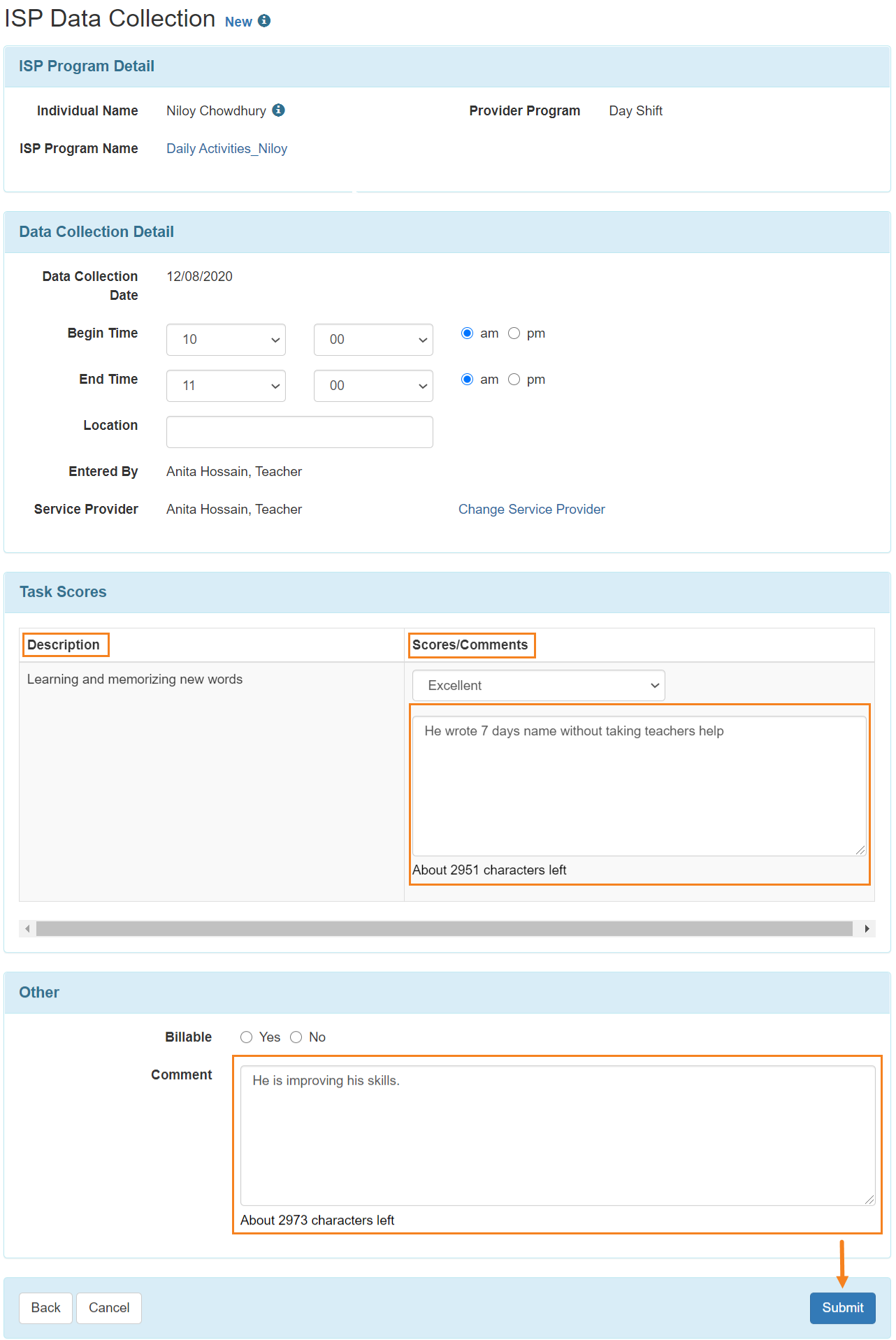The image size is (896, 1340).
Task: Open End Time minutes dropdown
Action: click(x=373, y=386)
